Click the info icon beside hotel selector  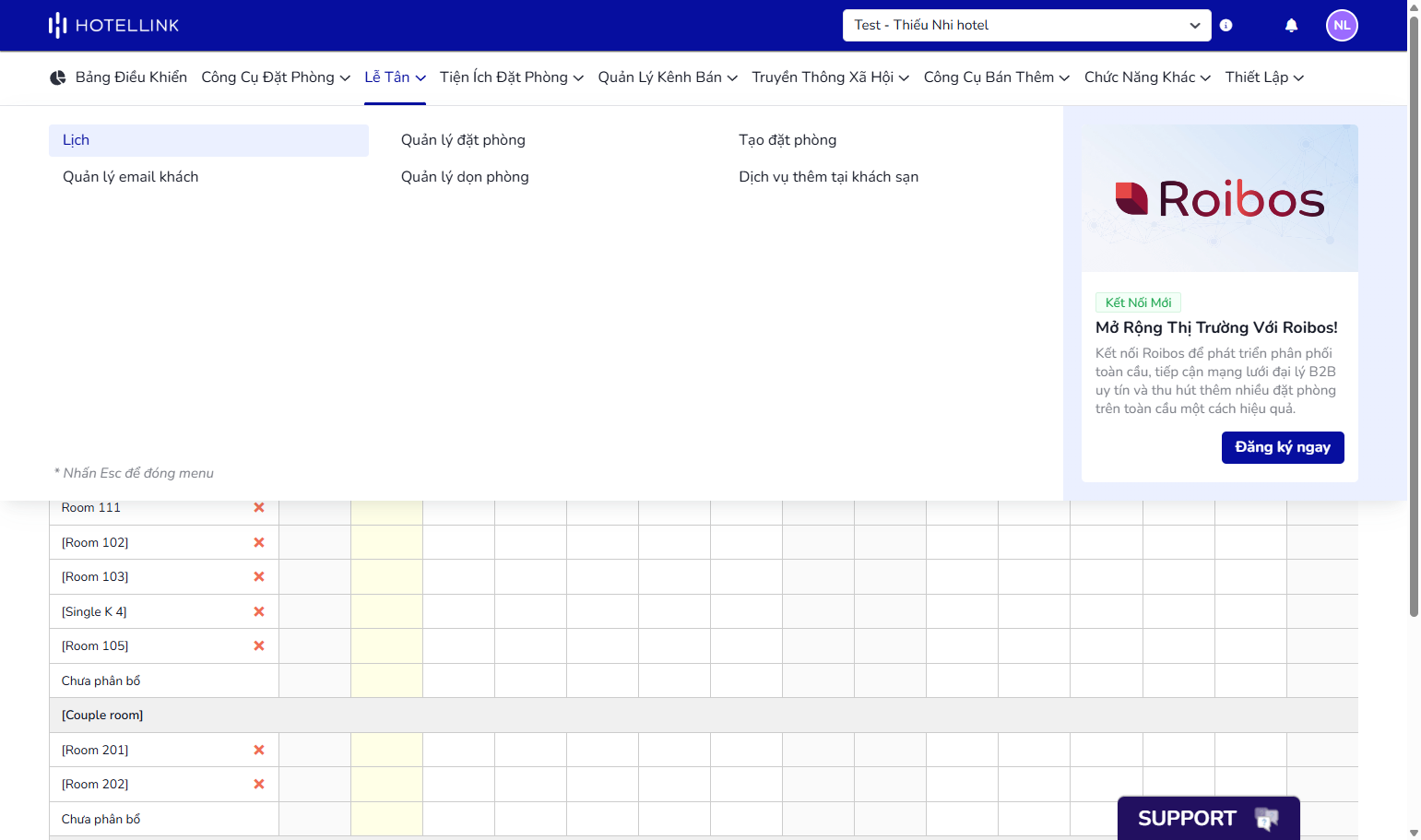pos(1226,26)
